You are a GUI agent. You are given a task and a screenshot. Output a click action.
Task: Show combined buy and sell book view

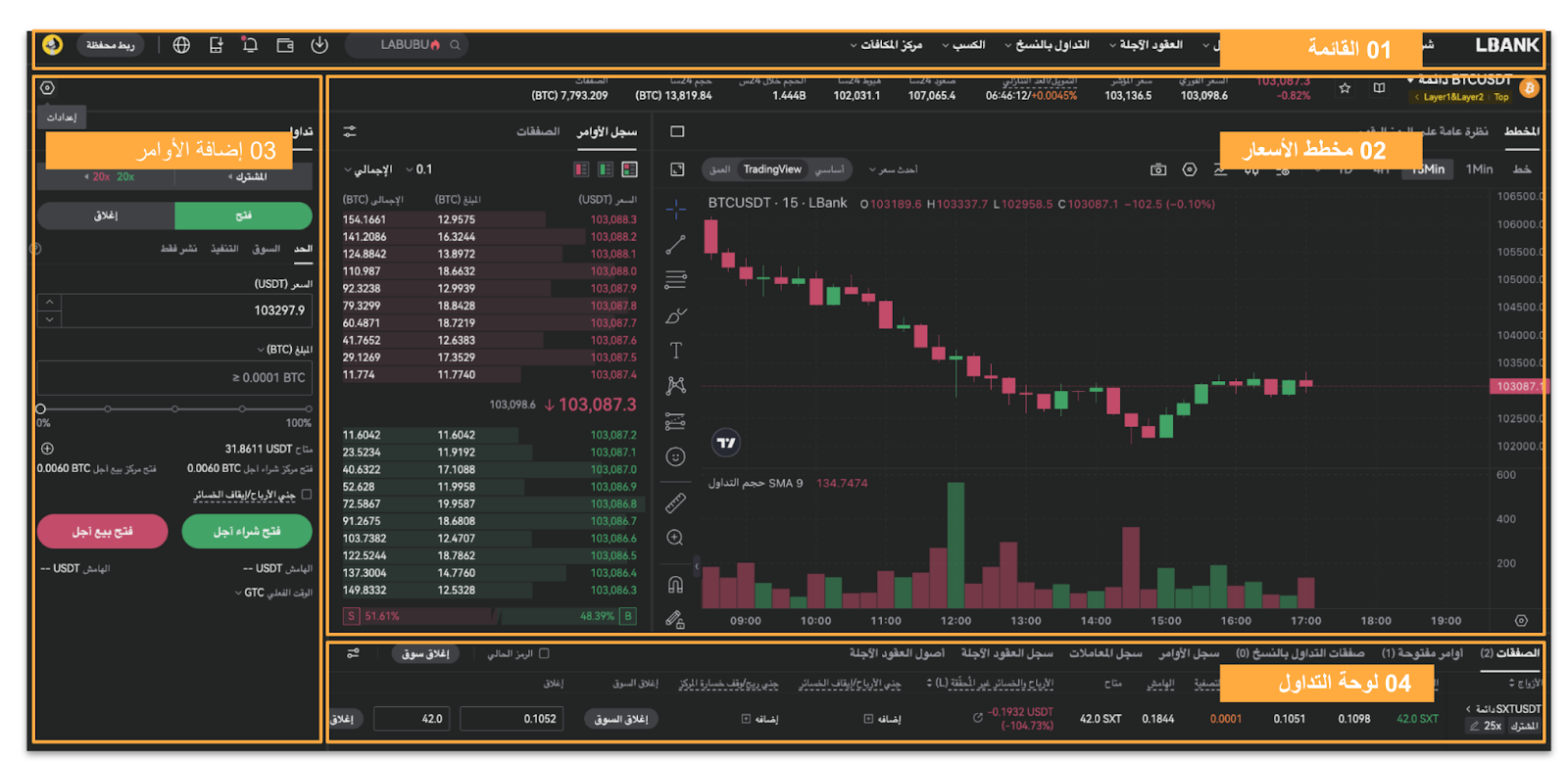(x=630, y=169)
